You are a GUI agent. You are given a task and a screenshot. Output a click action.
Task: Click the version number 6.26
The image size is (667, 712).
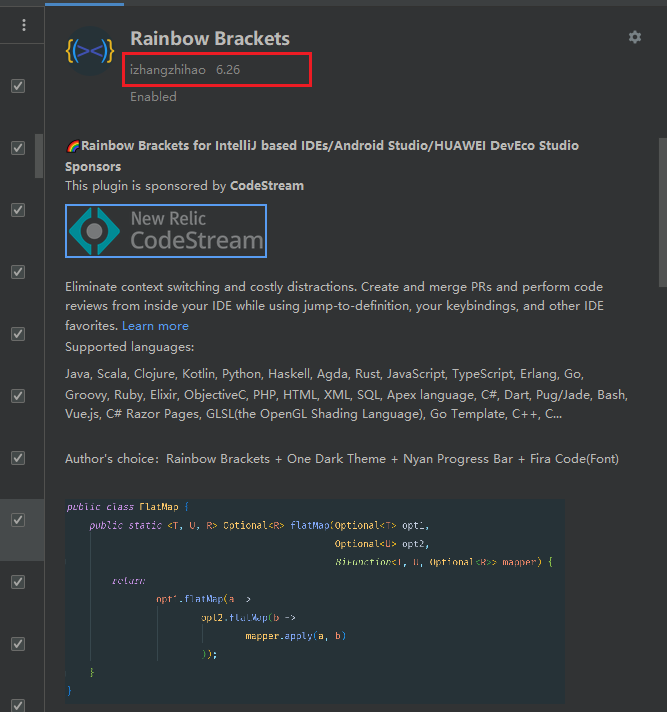(228, 69)
